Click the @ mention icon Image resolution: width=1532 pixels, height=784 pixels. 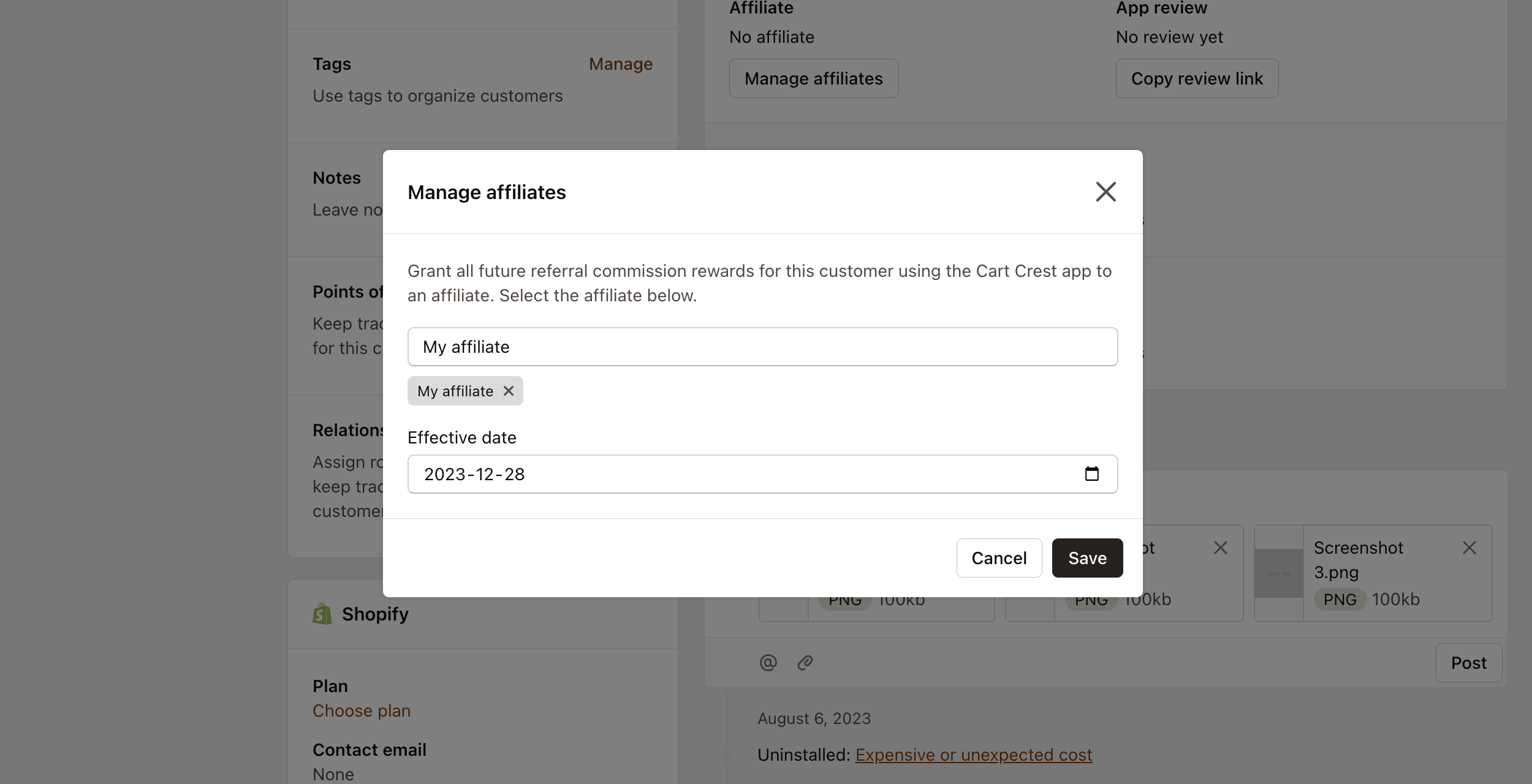[x=767, y=662]
